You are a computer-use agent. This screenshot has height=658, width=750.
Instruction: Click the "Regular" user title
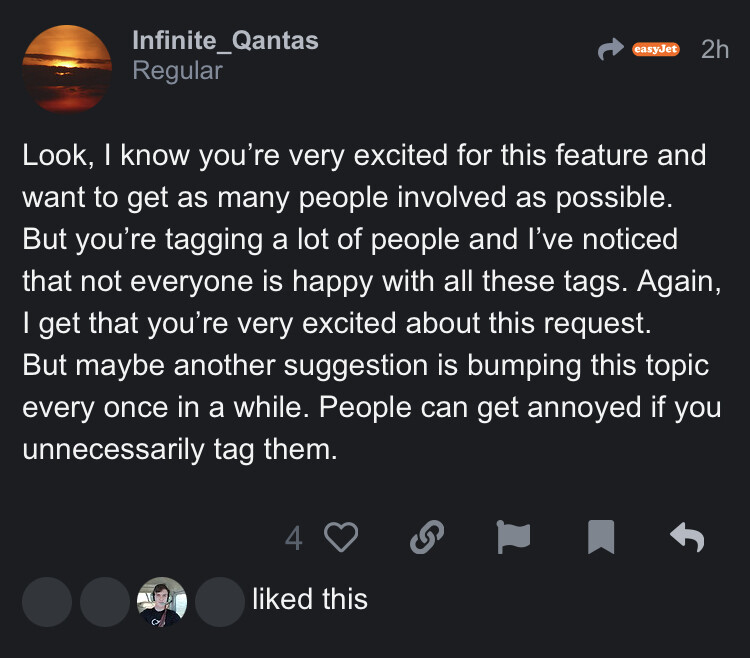[177, 71]
